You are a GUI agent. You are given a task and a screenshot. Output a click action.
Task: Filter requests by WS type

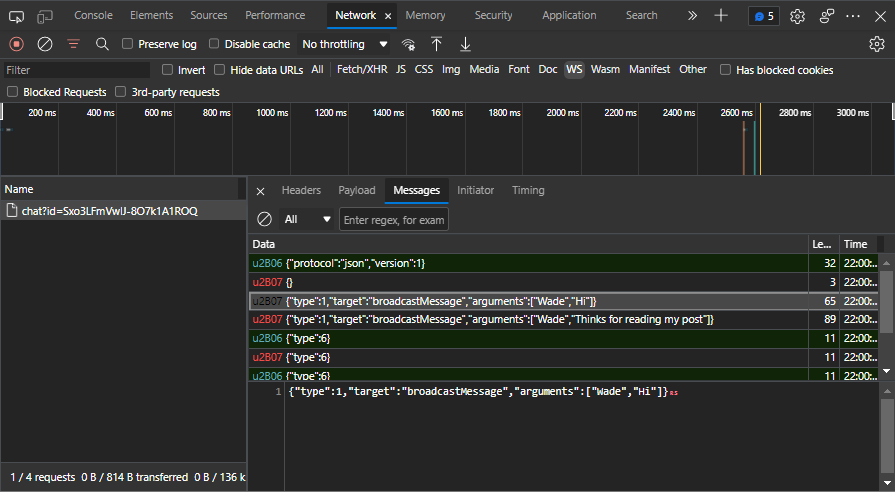click(574, 69)
